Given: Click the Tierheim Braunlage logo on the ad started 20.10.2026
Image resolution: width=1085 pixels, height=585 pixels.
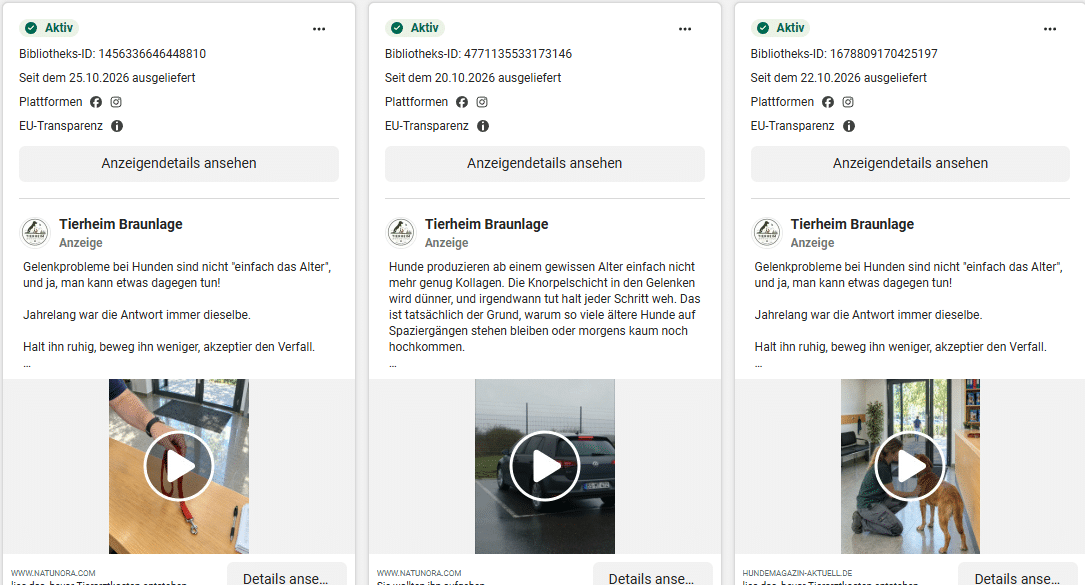Looking at the screenshot, I should pos(401,233).
